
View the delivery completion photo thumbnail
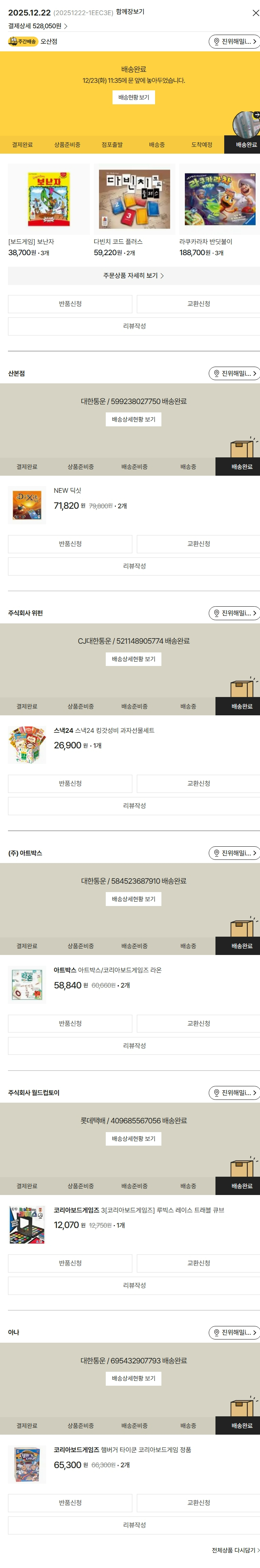tap(246, 123)
